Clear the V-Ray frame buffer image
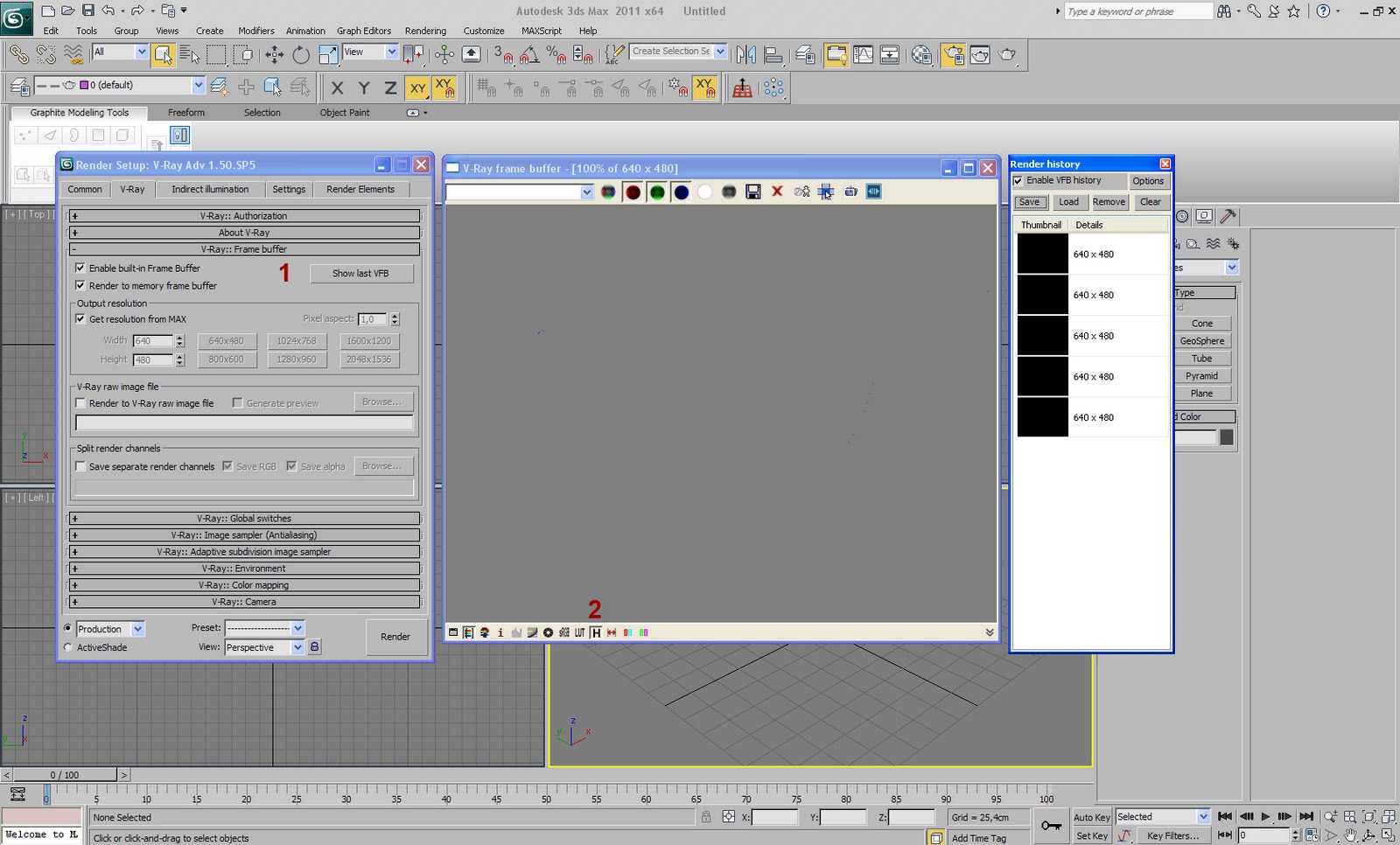The width and height of the screenshot is (1400, 845). [777, 192]
